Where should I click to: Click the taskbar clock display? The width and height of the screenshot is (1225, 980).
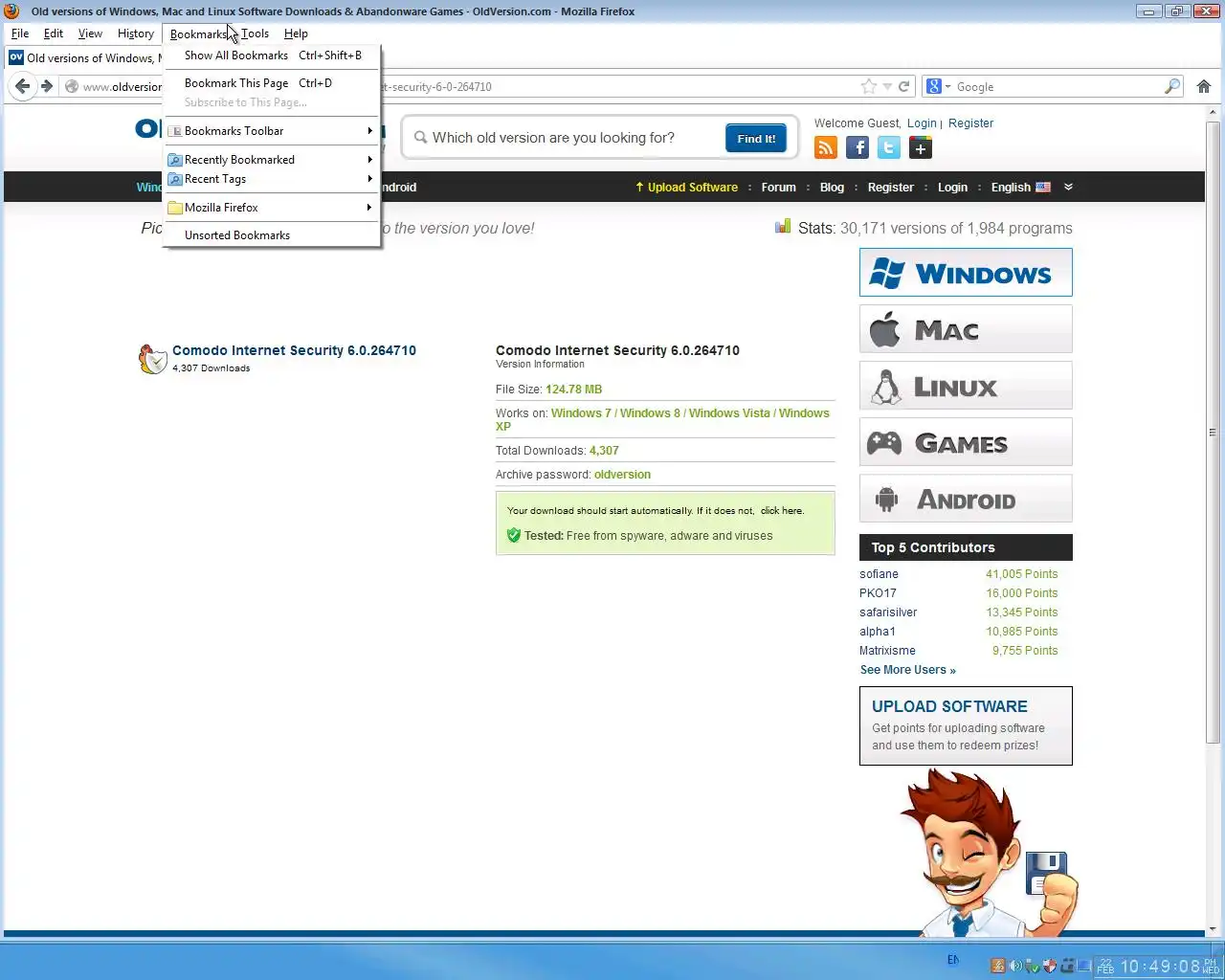coord(1160,967)
